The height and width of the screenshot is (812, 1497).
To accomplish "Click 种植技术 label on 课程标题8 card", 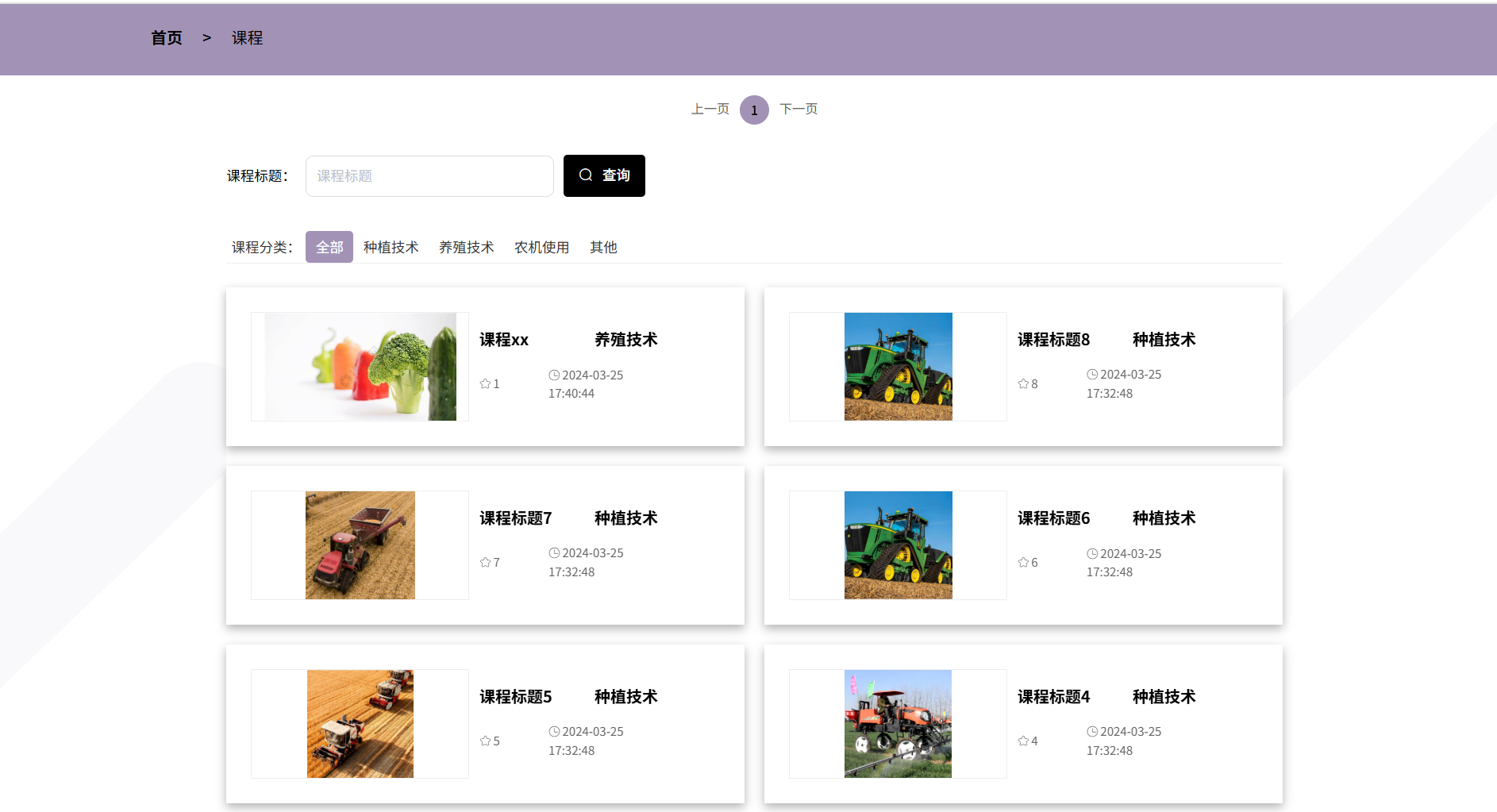I will coord(1164,339).
